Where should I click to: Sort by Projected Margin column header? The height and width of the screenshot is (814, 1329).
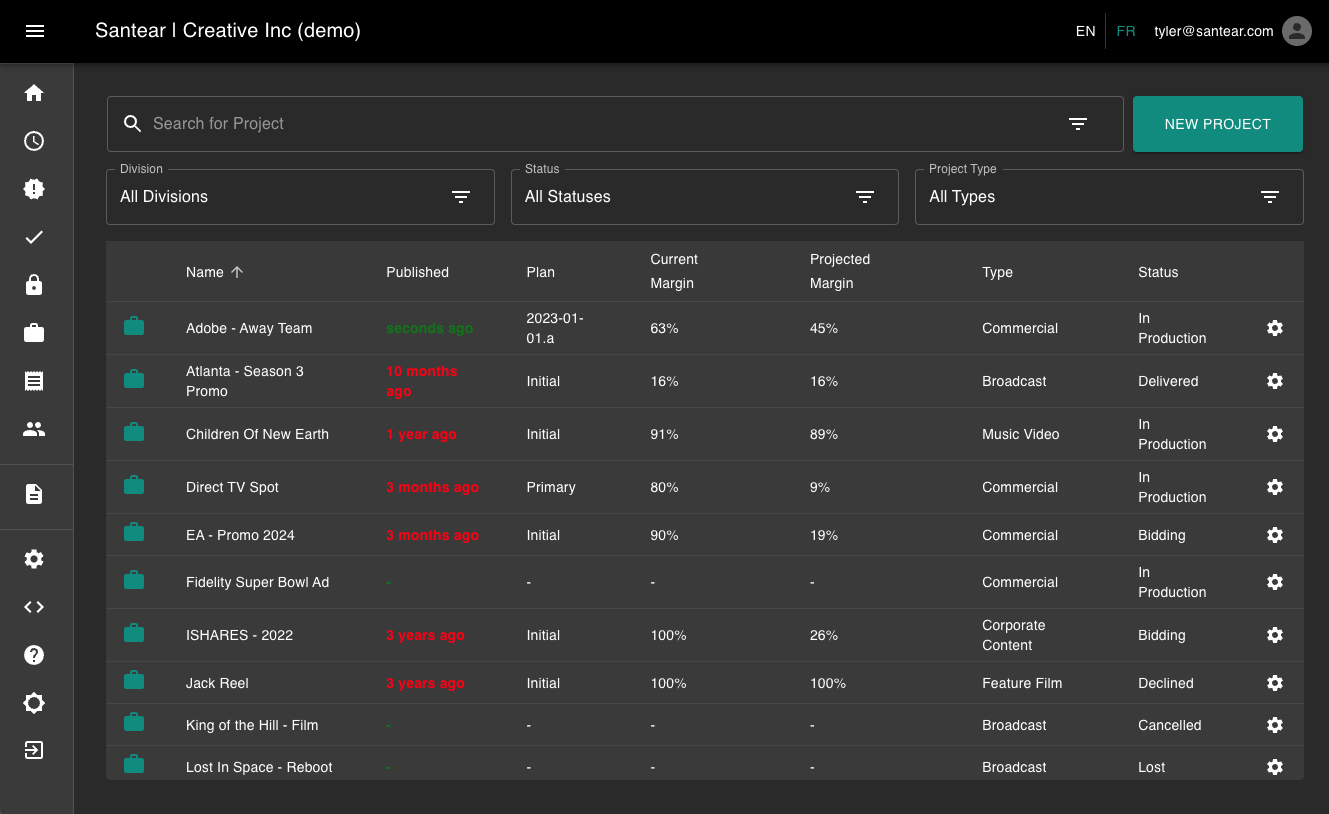click(x=840, y=271)
